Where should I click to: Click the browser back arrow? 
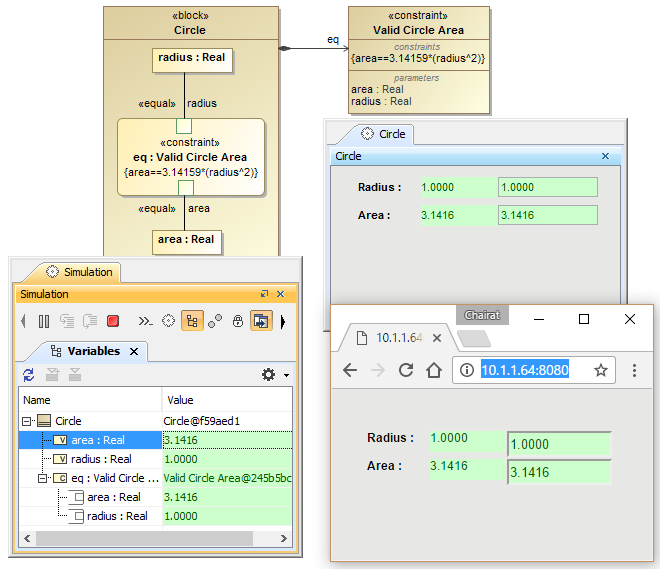pyautogui.click(x=350, y=370)
